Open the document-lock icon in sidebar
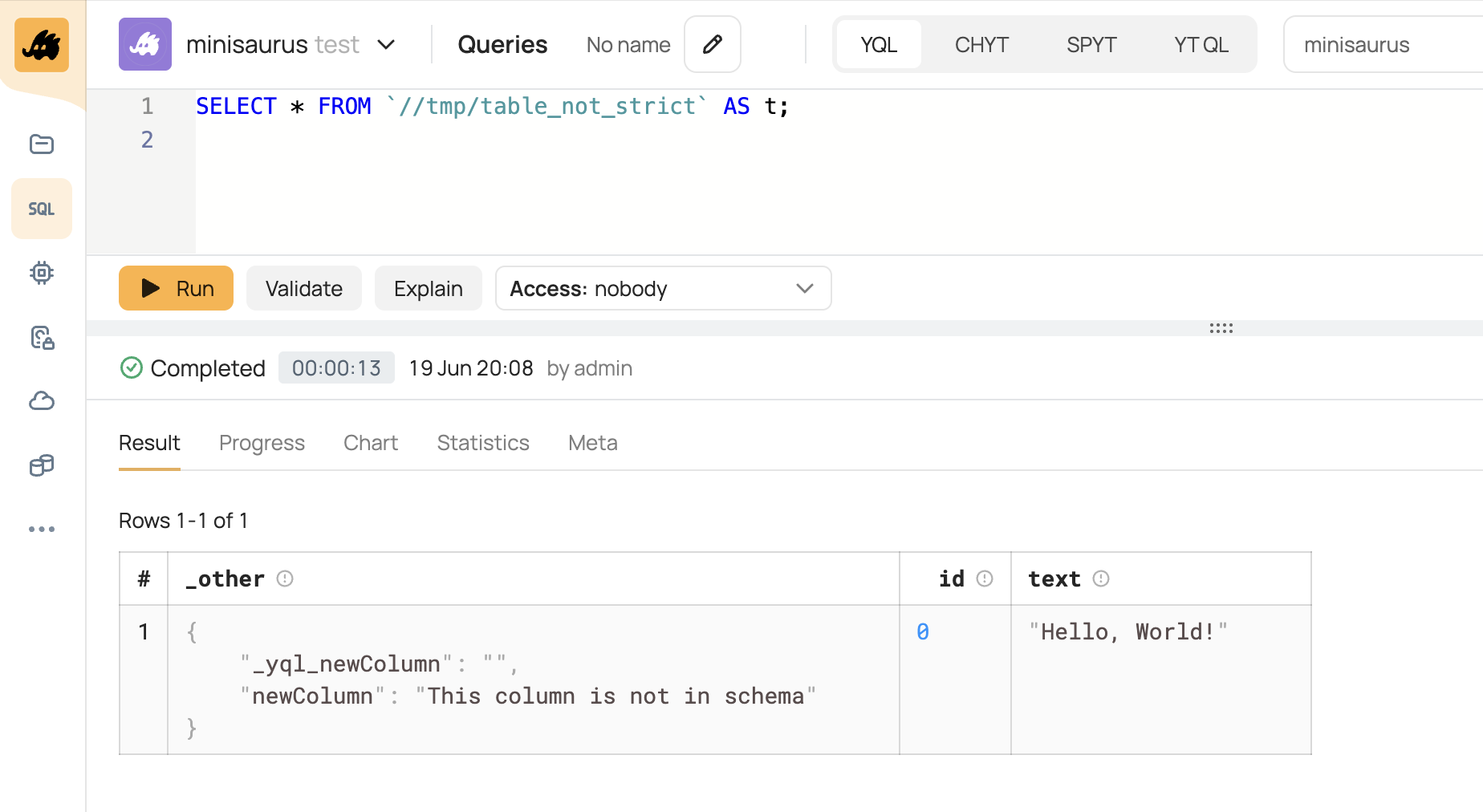 pyautogui.click(x=42, y=337)
